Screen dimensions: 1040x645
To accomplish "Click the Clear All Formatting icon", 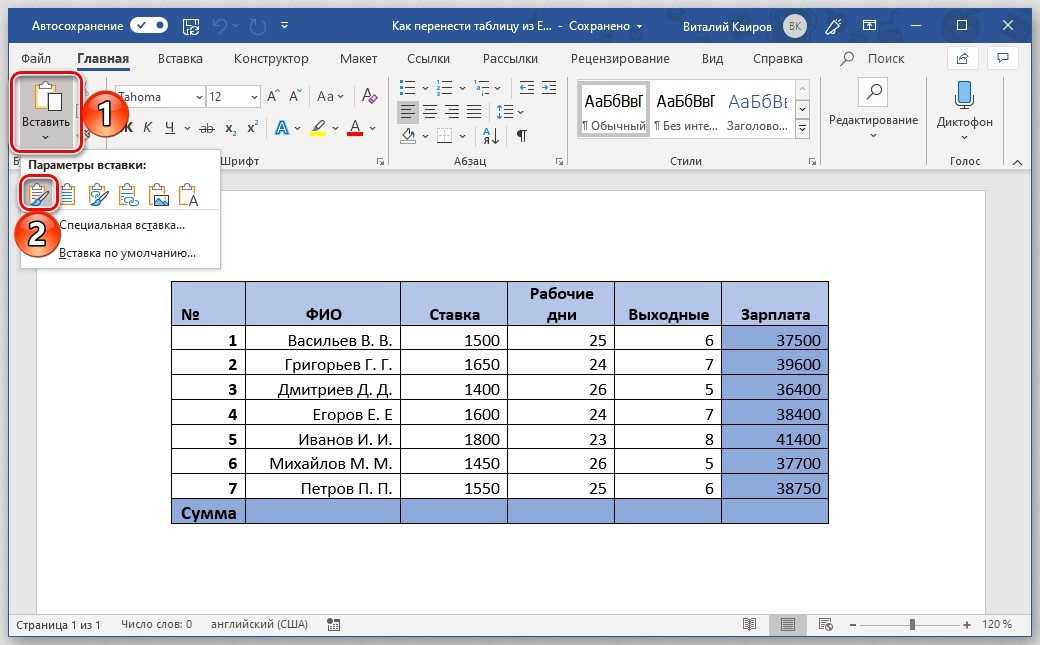I will pos(370,97).
